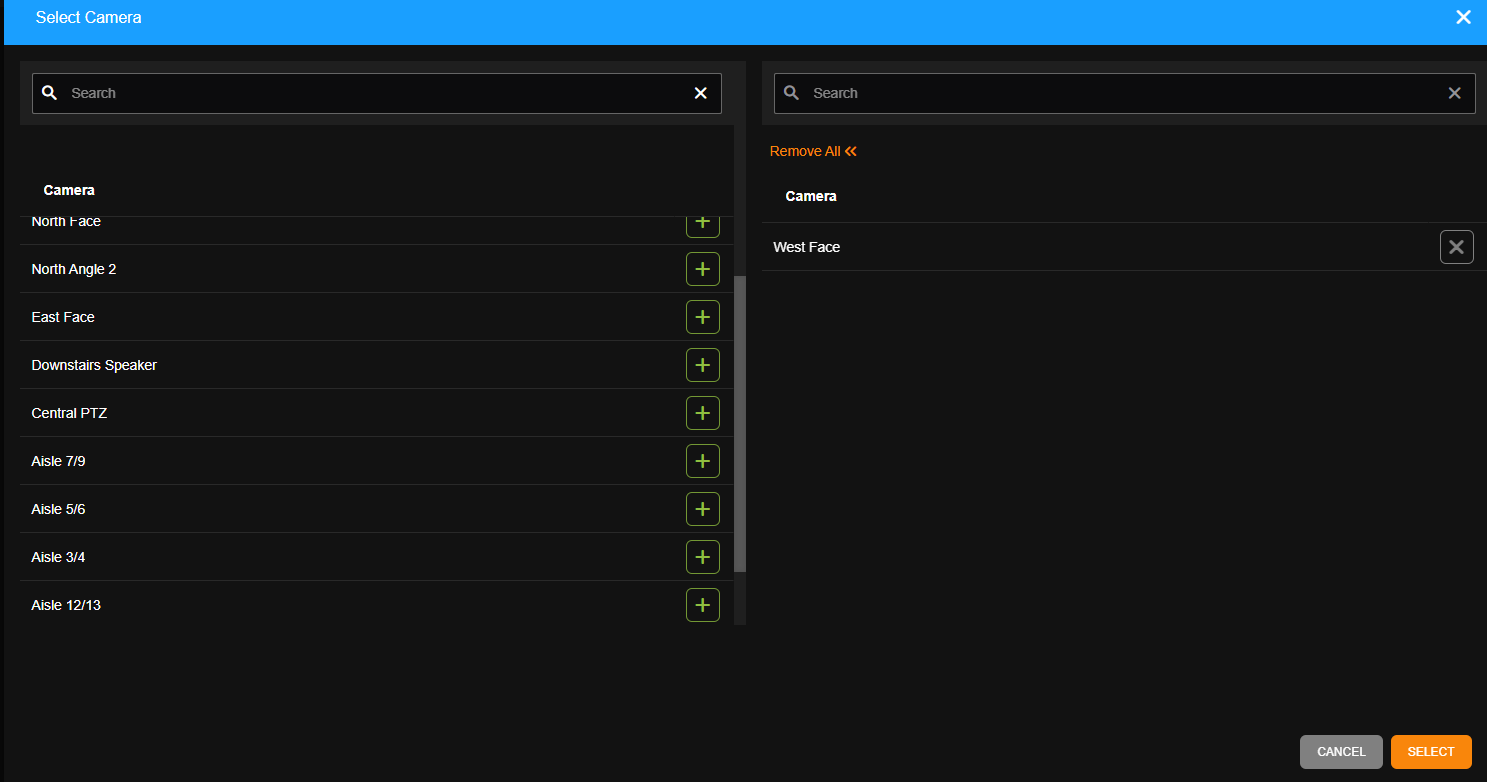Viewport: 1487px width, 782px height.
Task: Add North Angle 2 via green plus icon
Action: 703,269
